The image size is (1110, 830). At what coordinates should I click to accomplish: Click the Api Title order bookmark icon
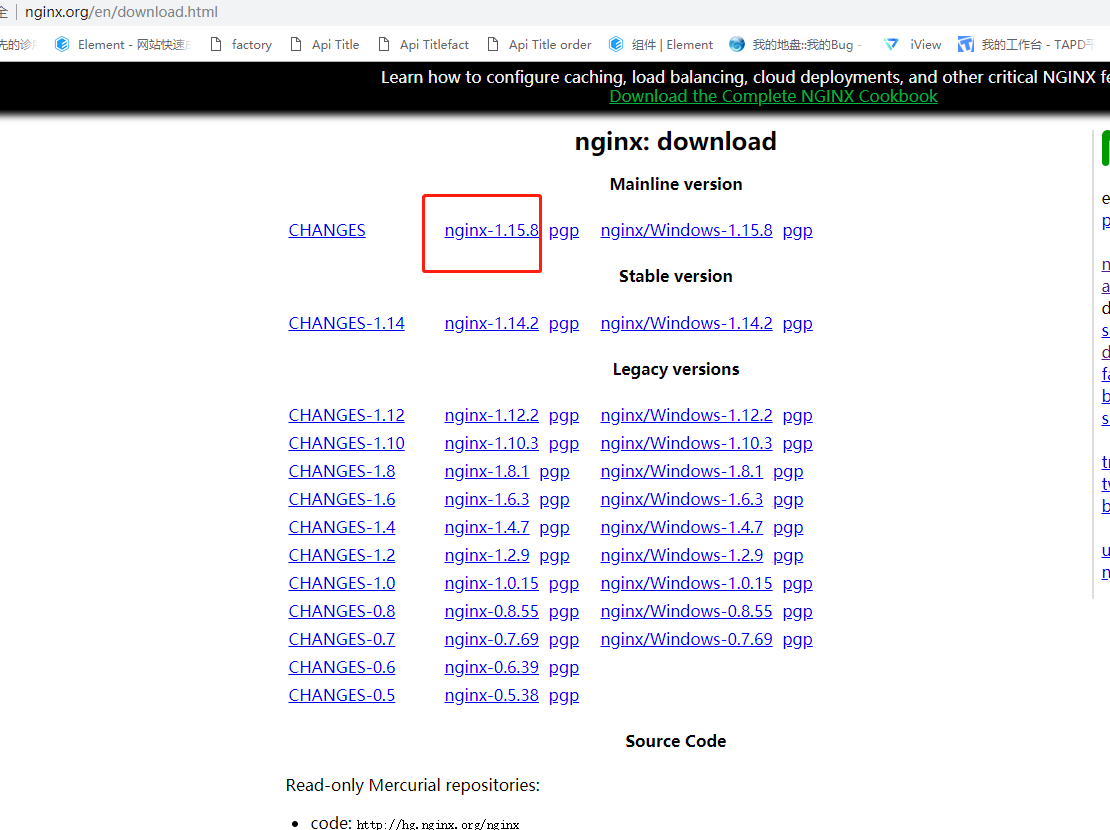tap(493, 45)
